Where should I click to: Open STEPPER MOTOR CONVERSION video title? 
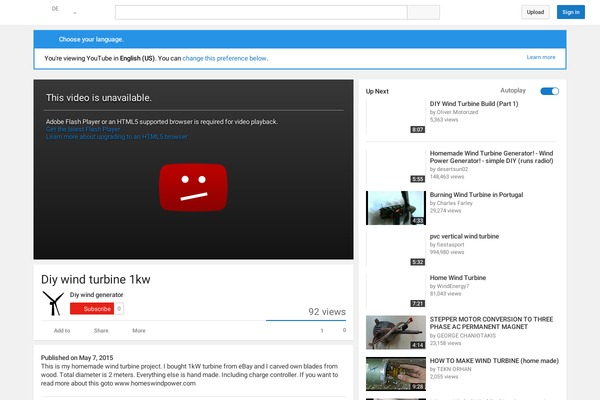tap(491, 323)
